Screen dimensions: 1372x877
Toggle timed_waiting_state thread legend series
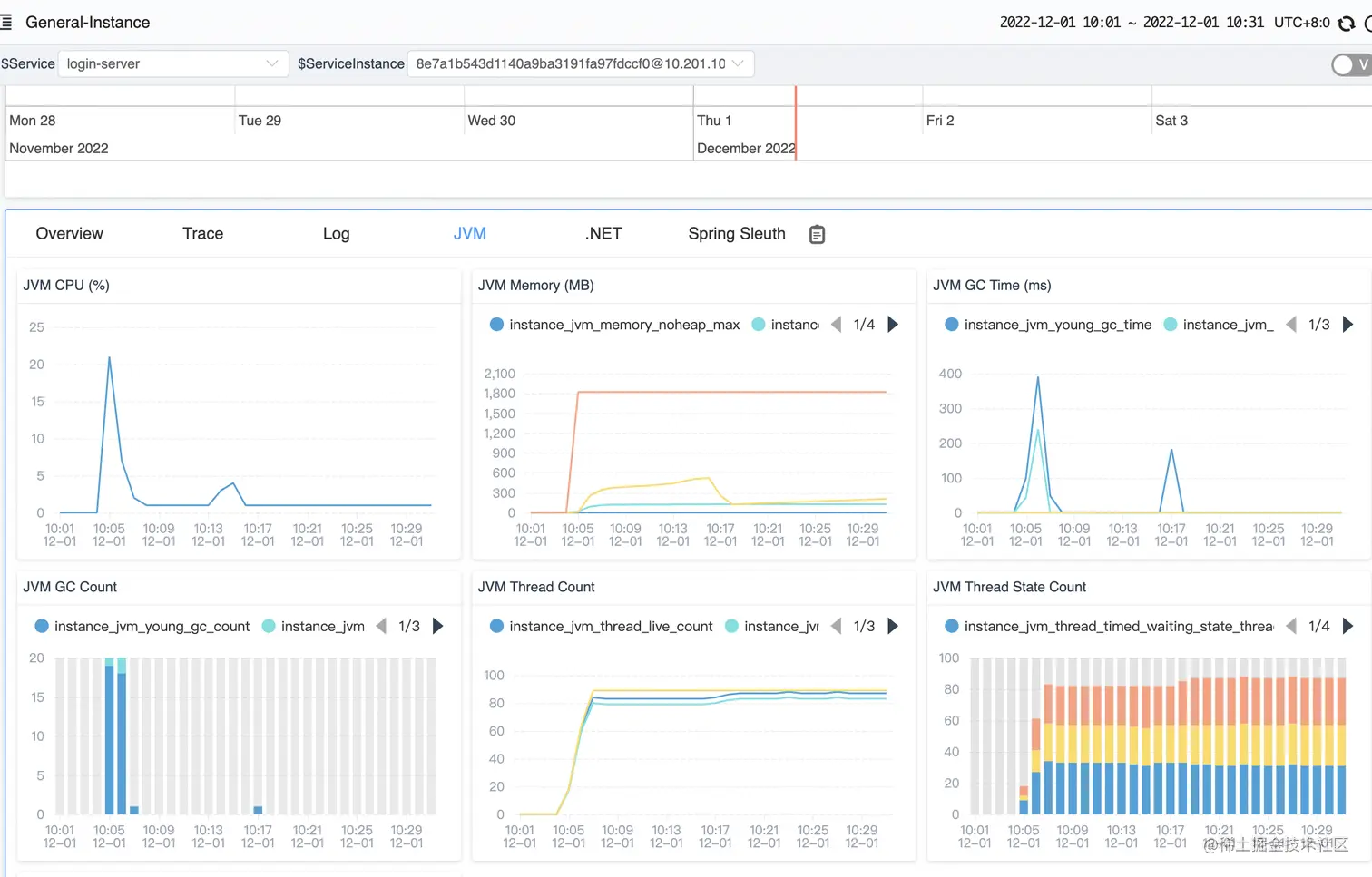[1109, 626]
